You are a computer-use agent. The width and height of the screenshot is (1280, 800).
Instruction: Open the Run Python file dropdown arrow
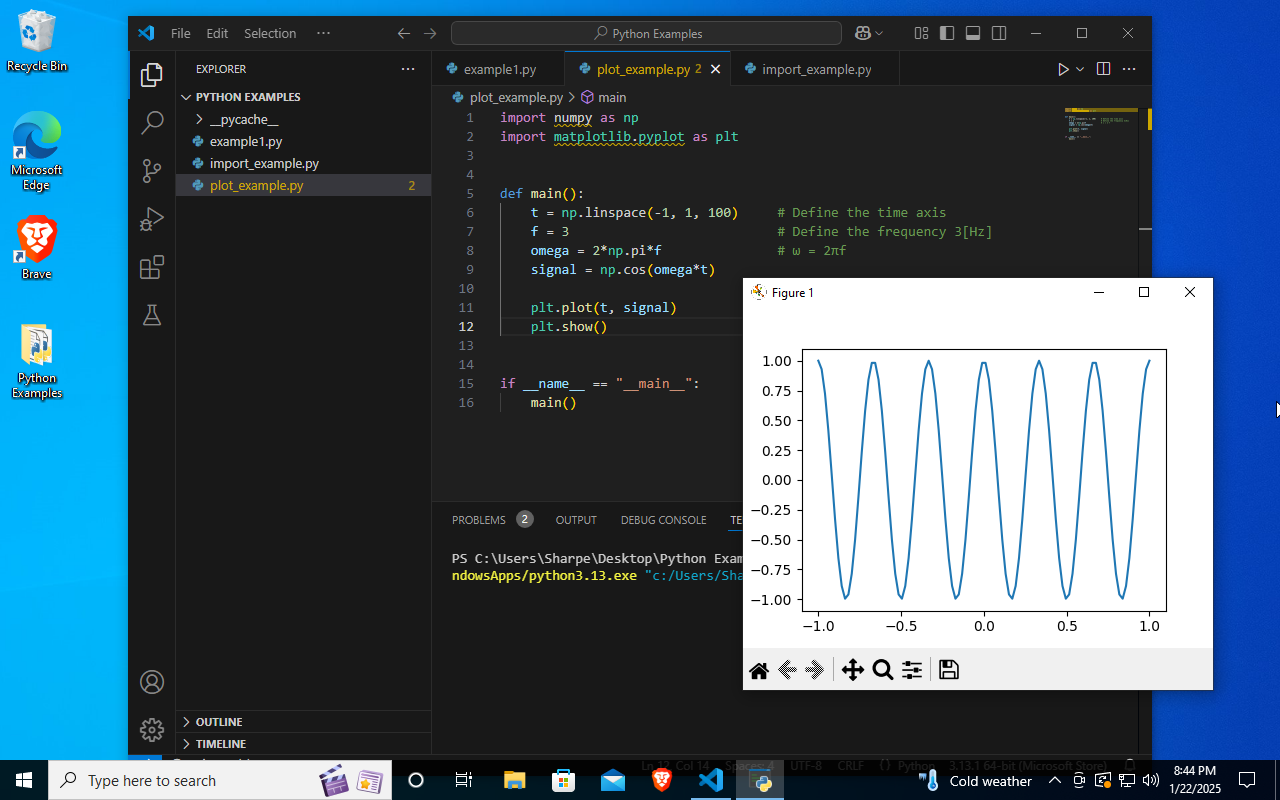1080,69
